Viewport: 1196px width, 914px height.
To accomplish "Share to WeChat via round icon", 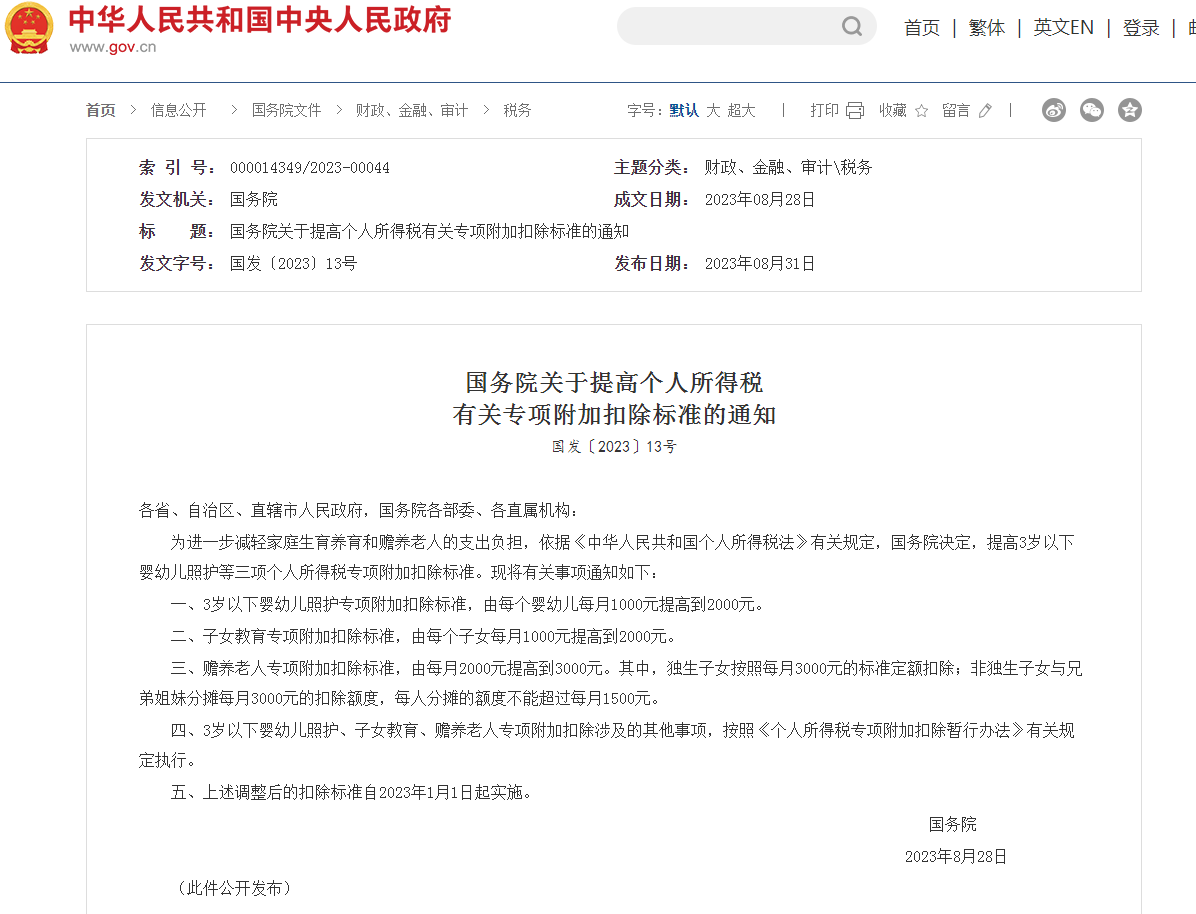I will (x=1092, y=111).
